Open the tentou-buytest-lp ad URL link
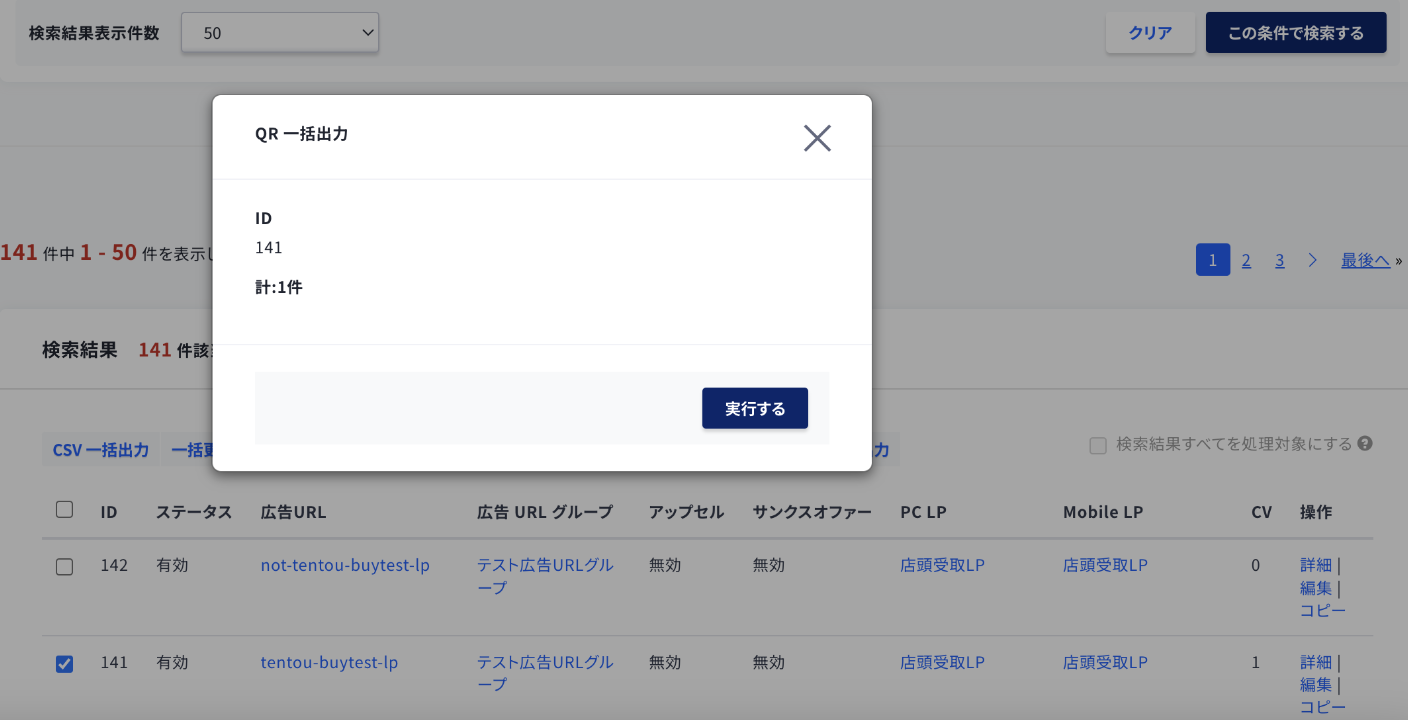Image resolution: width=1408 pixels, height=720 pixels. (329, 662)
